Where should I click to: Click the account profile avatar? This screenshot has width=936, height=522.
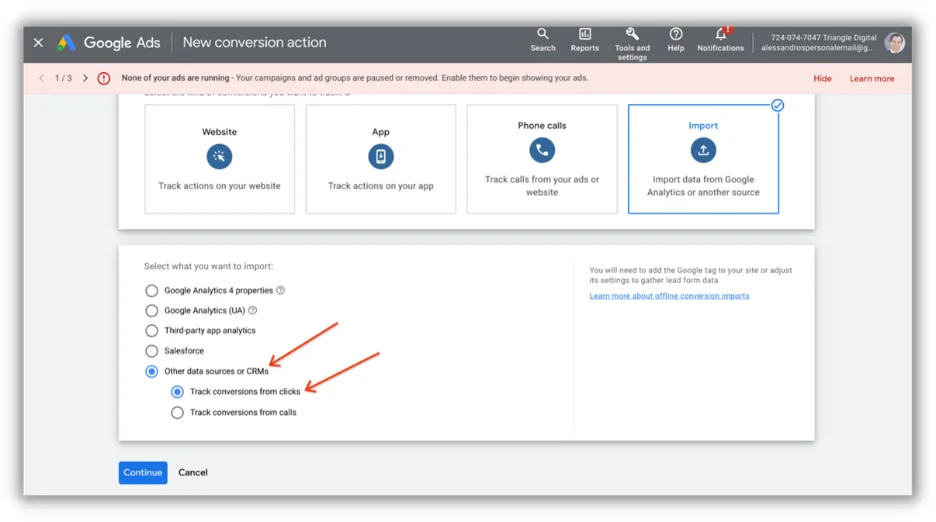pos(894,42)
